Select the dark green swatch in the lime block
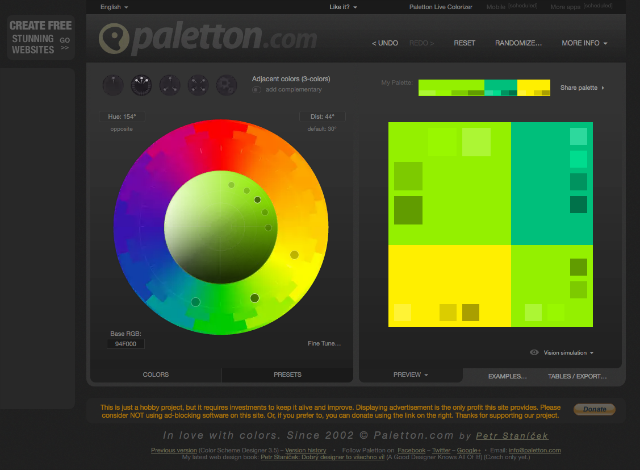 click(x=408, y=210)
